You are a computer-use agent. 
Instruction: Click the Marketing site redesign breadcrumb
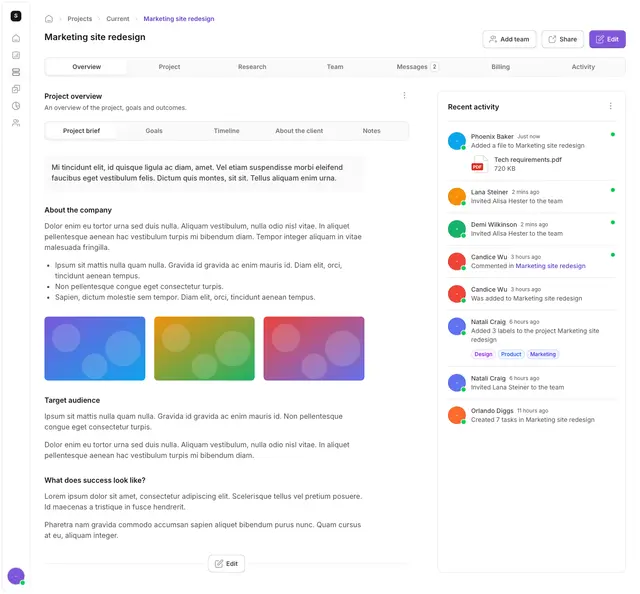click(x=179, y=19)
